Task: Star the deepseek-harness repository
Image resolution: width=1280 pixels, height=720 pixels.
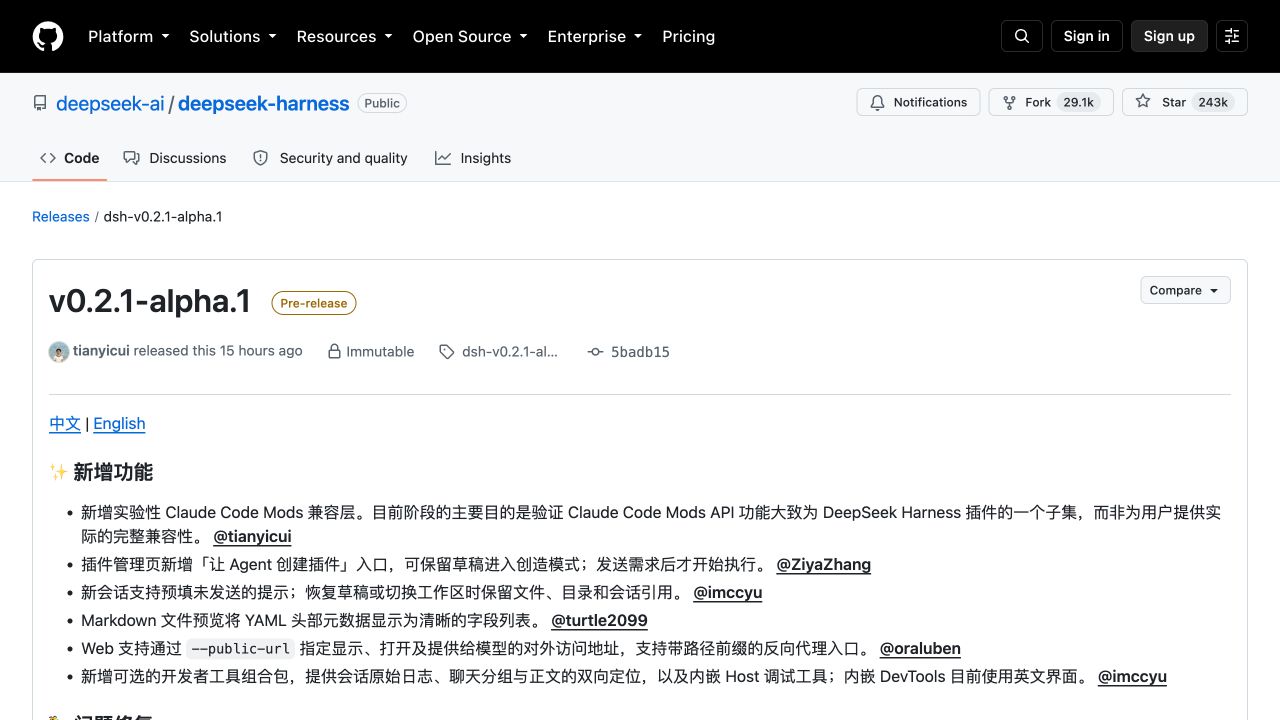Action: (x=1185, y=102)
